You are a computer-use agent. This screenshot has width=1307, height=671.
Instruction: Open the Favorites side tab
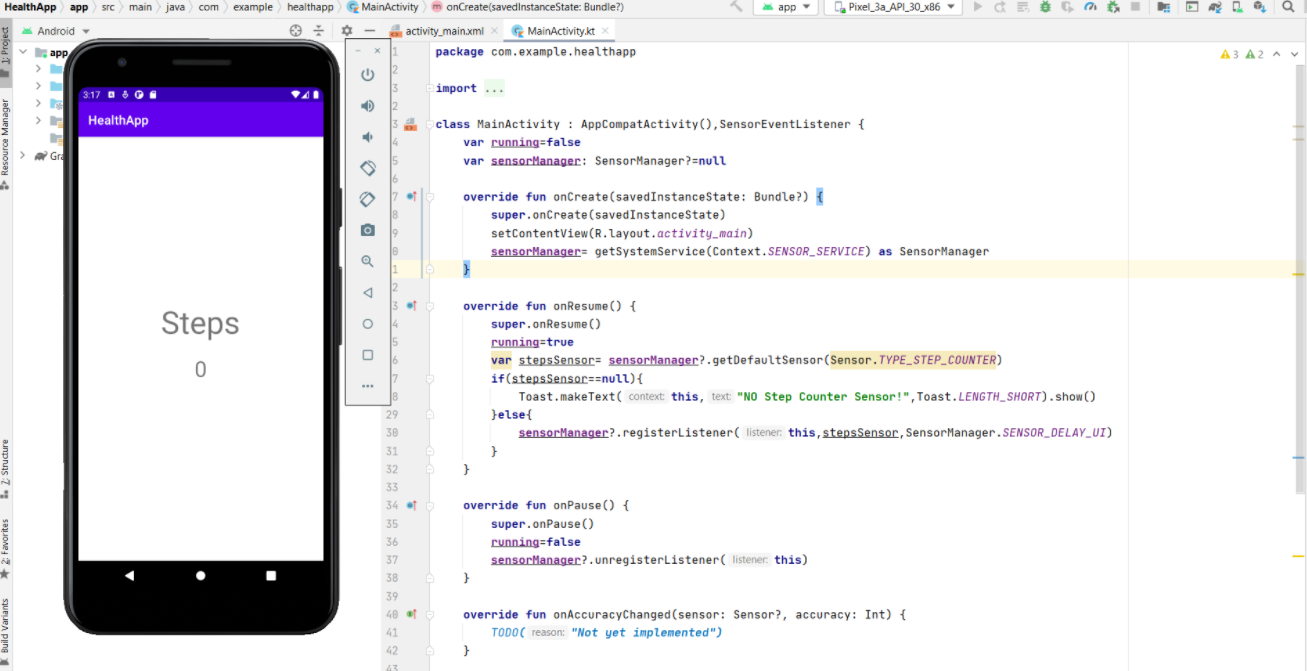(x=5, y=548)
